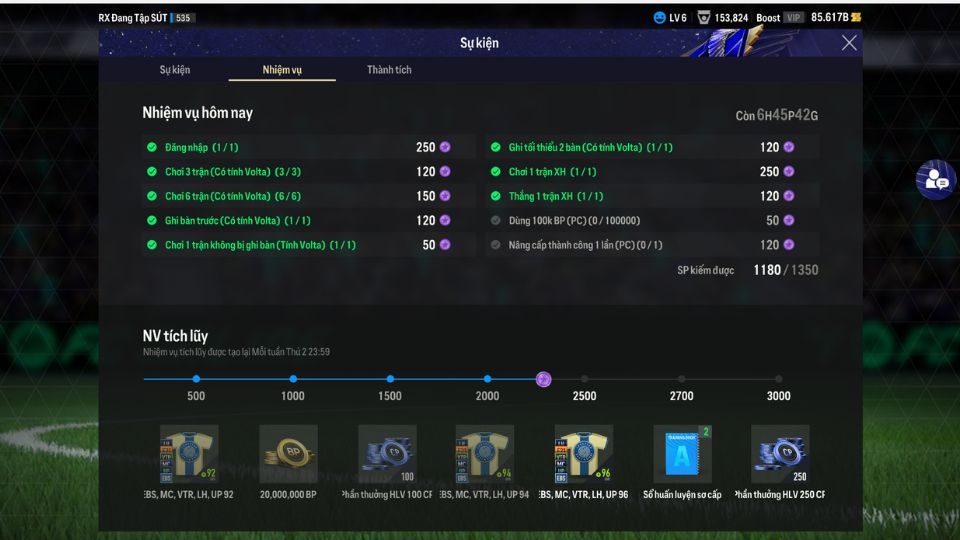Claim the UP 96 jersey reward
Image resolution: width=960 pixels, height=540 pixels.
coord(583,454)
